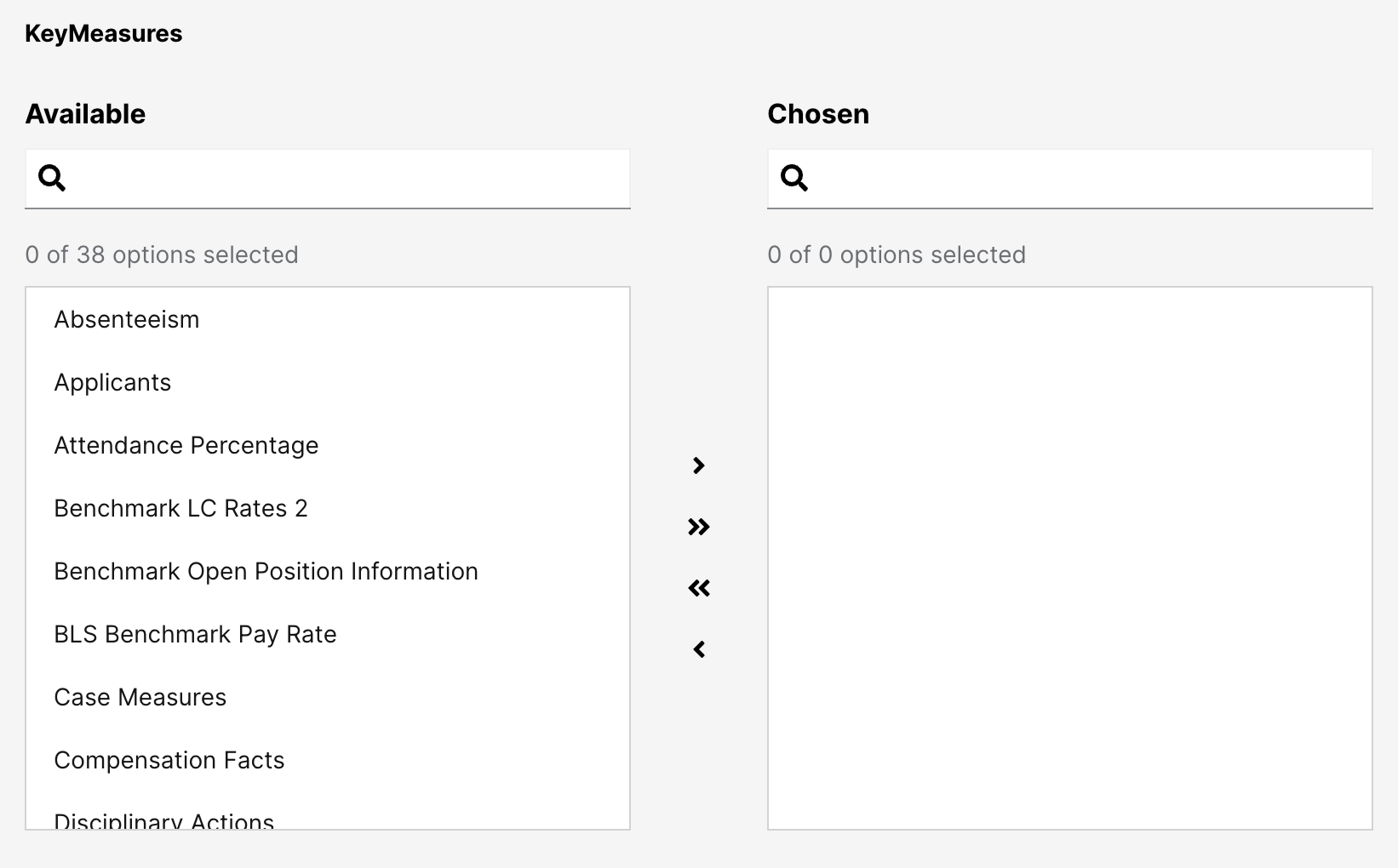Select Compensation Facts in the list

coord(169,760)
